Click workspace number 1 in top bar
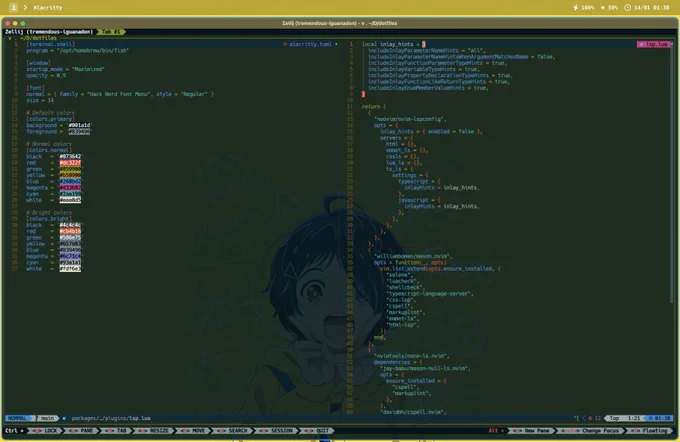The image size is (680, 442). coord(13,7)
